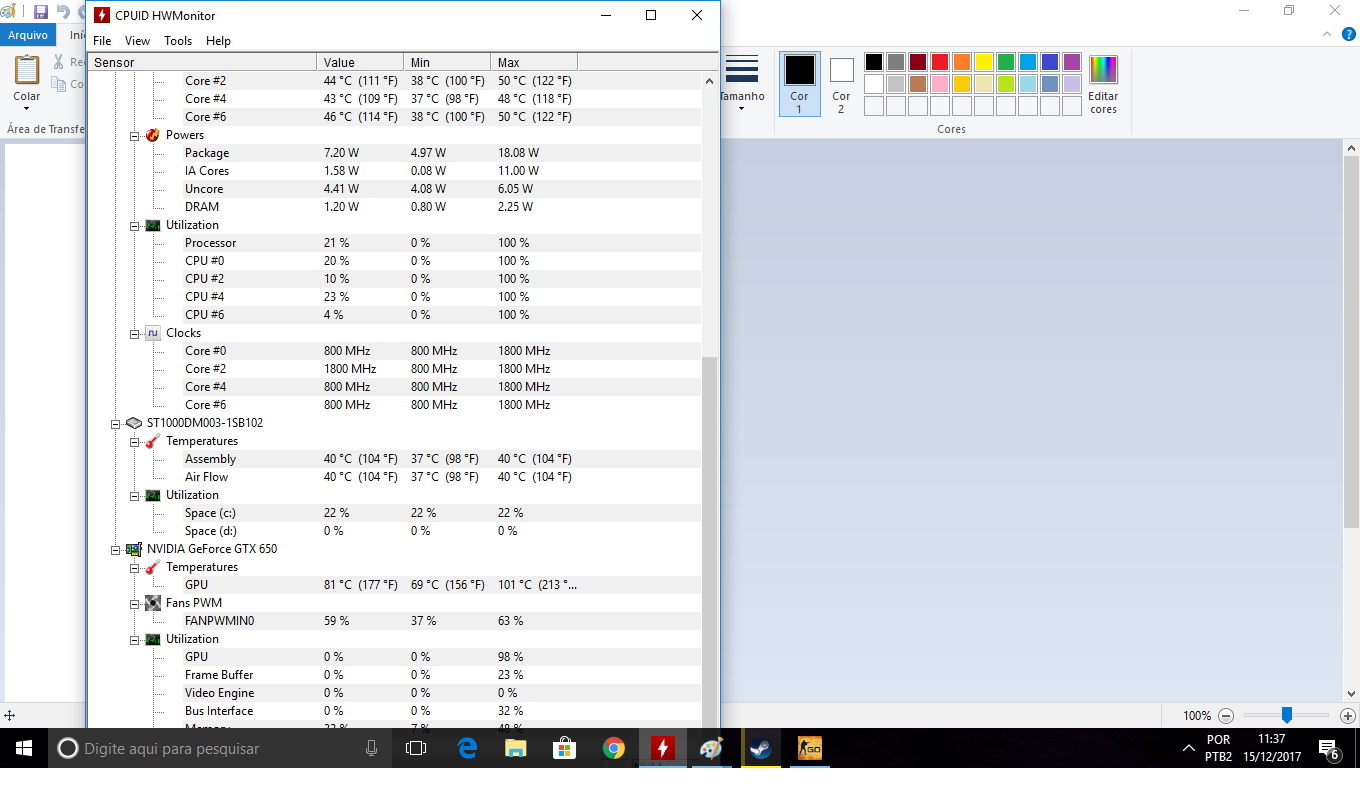Click the Value column header
The image size is (1360, 789).
pos(360,62)
